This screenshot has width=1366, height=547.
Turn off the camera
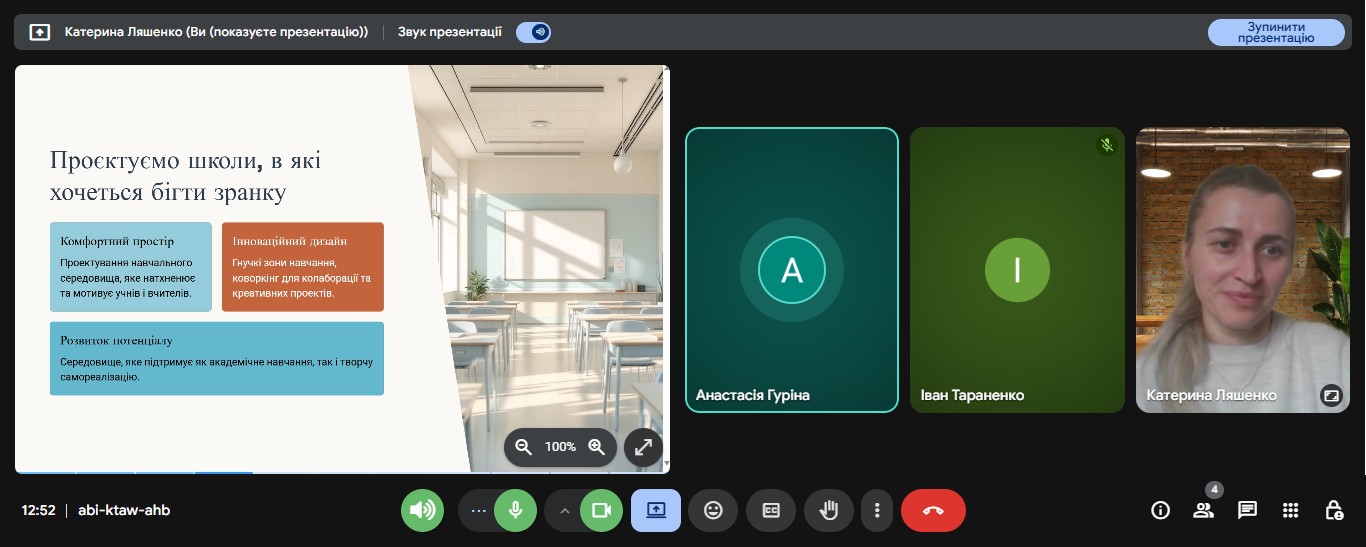(x=601, y=510)
